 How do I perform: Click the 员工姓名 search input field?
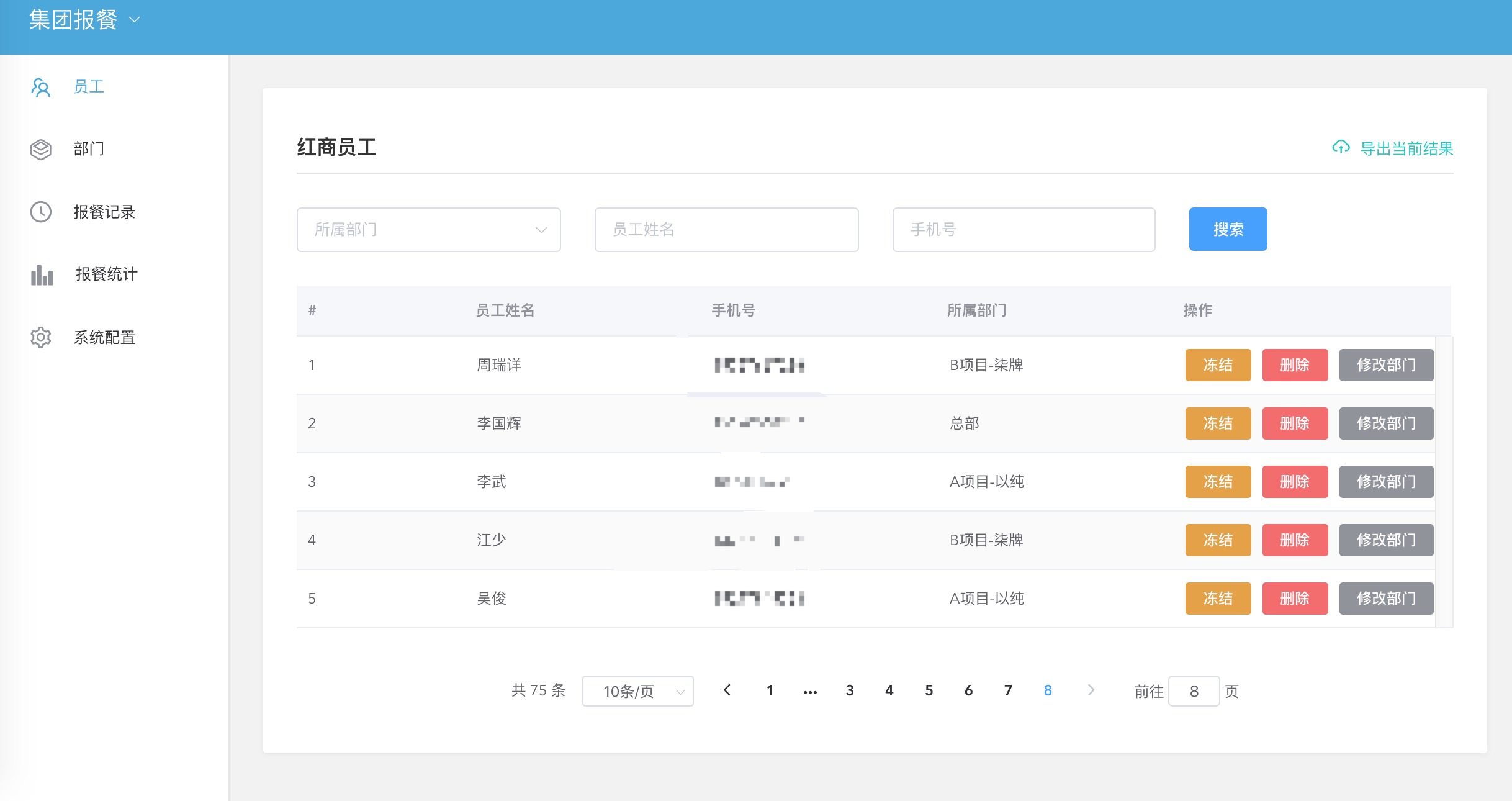point(726,230)
